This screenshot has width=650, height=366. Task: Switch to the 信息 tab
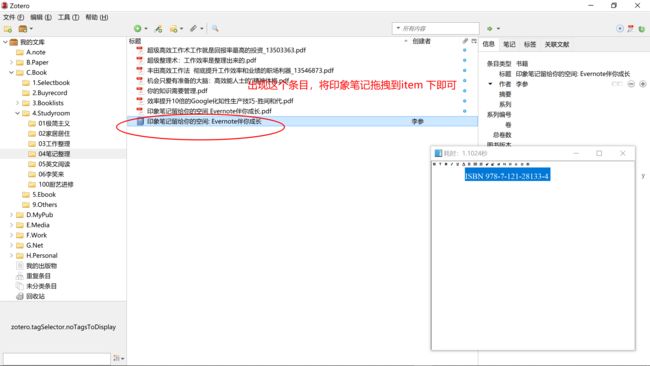click(x=488, y=44)
